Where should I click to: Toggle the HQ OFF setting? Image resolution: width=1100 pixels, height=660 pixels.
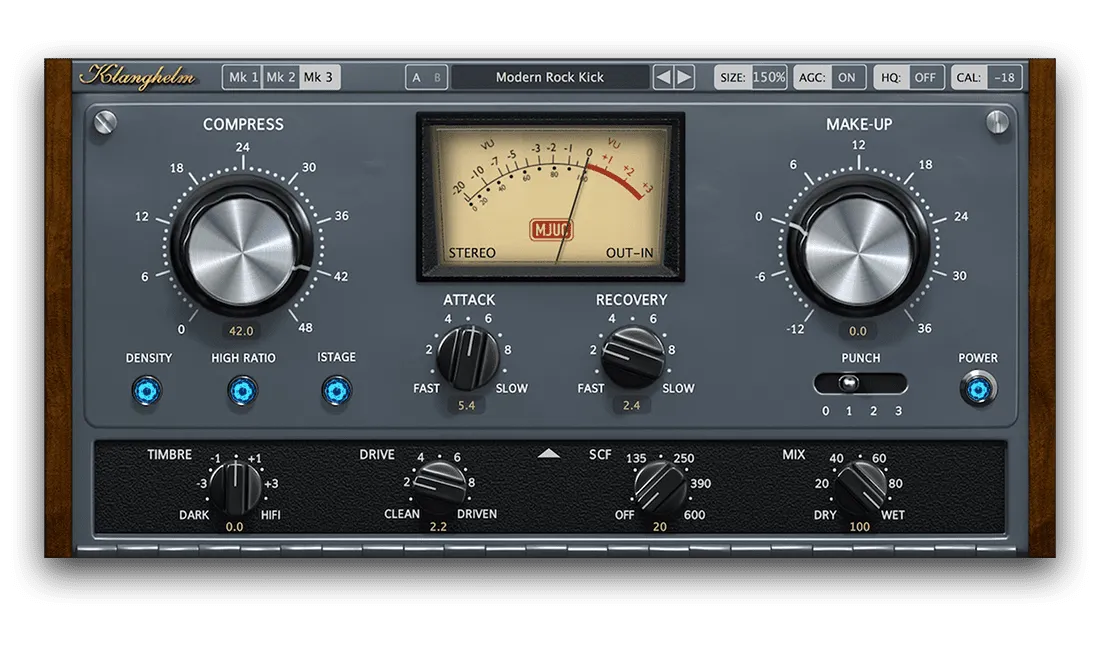click(x=909, y=77)
